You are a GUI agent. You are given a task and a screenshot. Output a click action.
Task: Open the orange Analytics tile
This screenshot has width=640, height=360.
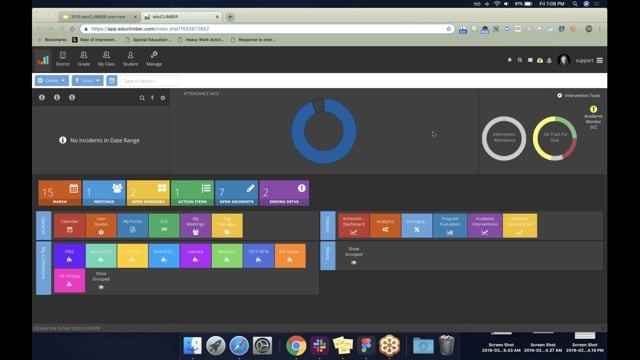pyautogui.click(x=385, y=225)
